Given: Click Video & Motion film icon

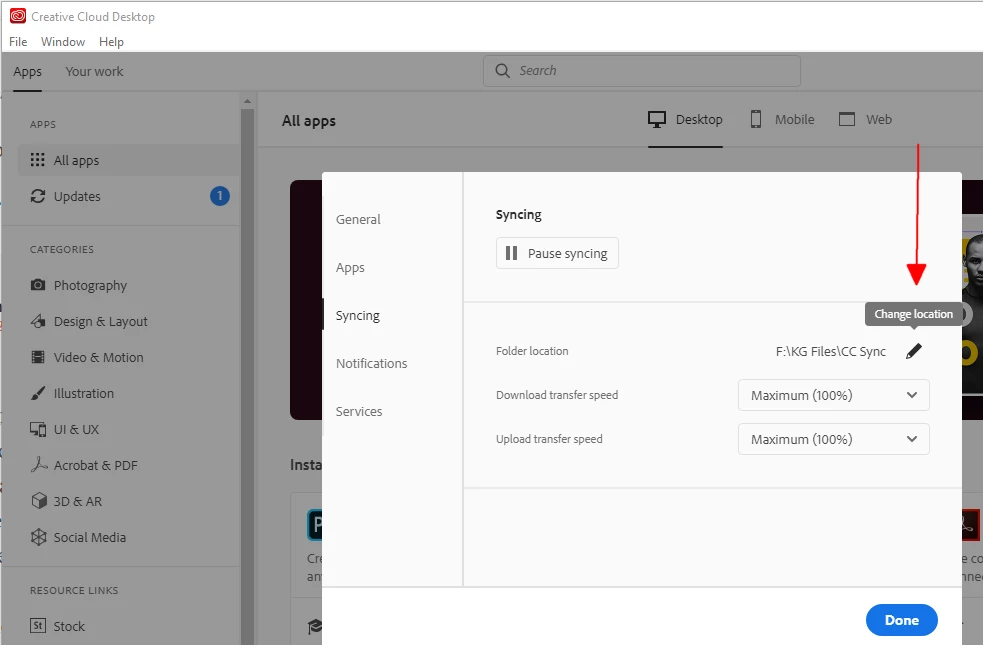Looking at the screenshot, I should (38, 357).
